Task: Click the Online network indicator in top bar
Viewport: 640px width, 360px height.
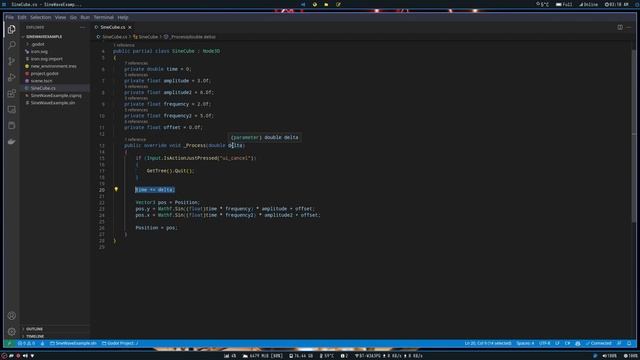Action: tap(588, 4)
